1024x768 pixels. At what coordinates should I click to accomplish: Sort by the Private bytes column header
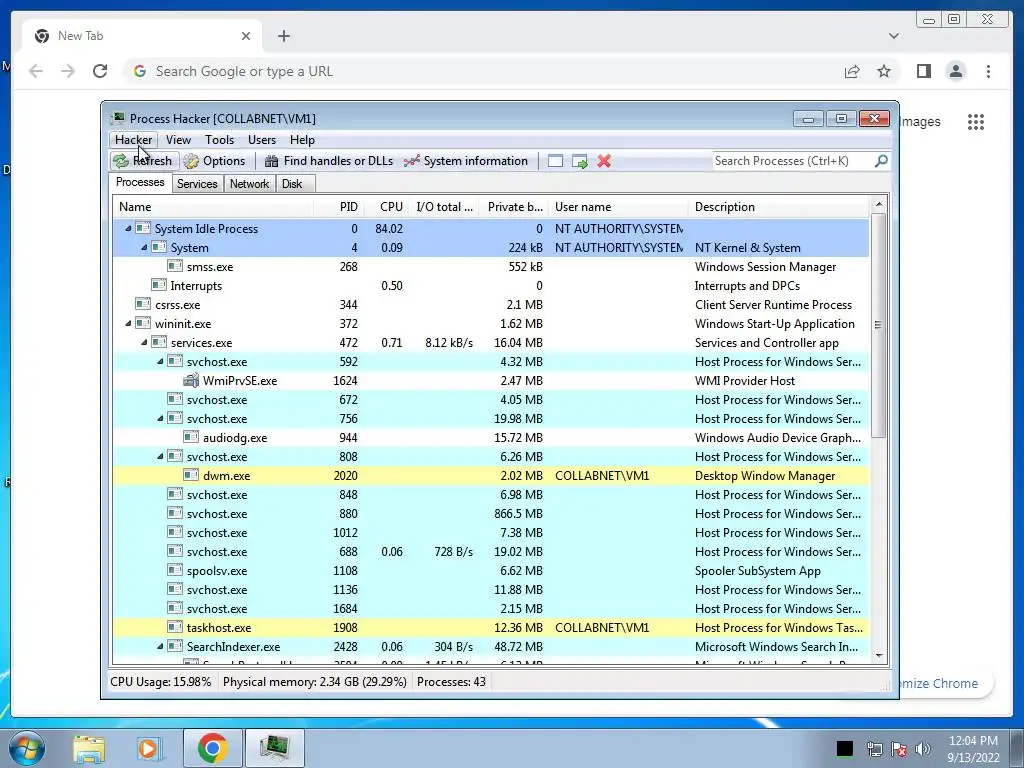[514, 206]
